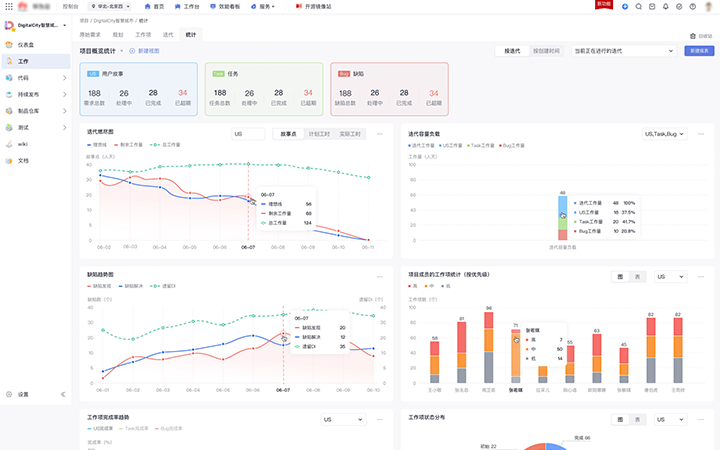The width and height of the screenshot is (720, 450).
Task: Click the US input on burndown chart
Action: [x=248, y=134]
